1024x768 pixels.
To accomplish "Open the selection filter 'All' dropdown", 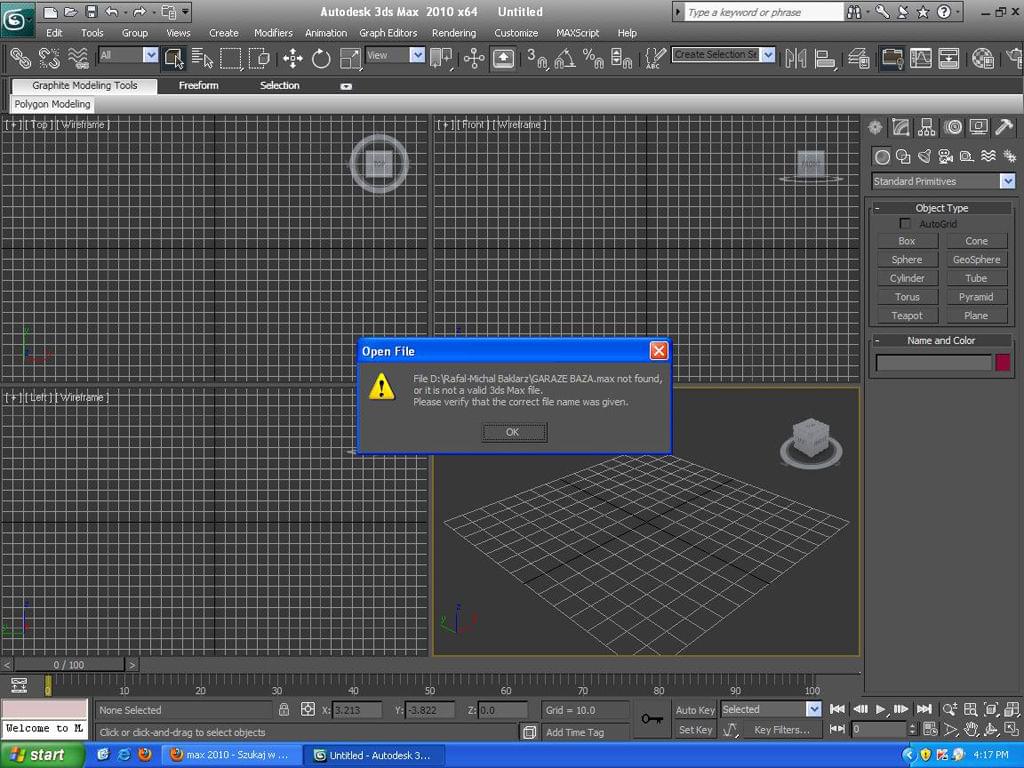I will [151, 55].
